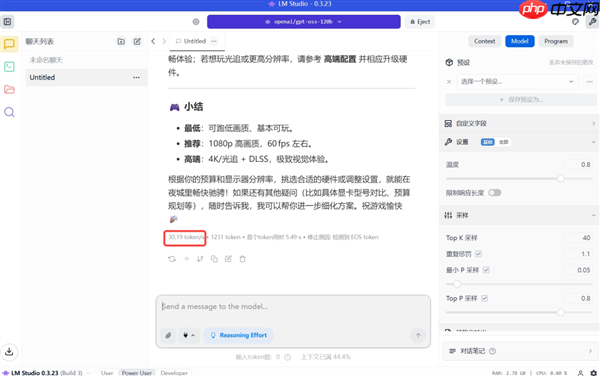Send the message with arrow button
This screenshot has height=376, width=600.
tap(418, 335)
